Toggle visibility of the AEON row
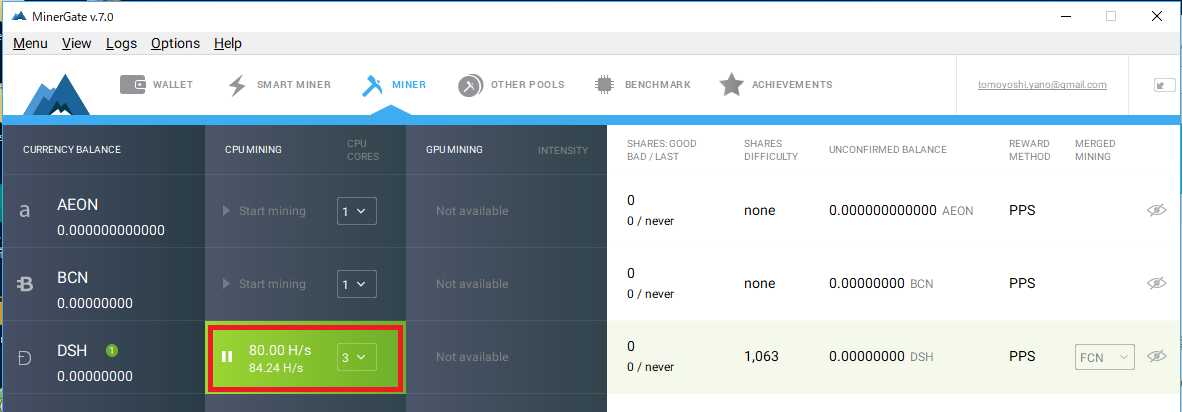1182x412 pixels. [x=1156, y=211]
